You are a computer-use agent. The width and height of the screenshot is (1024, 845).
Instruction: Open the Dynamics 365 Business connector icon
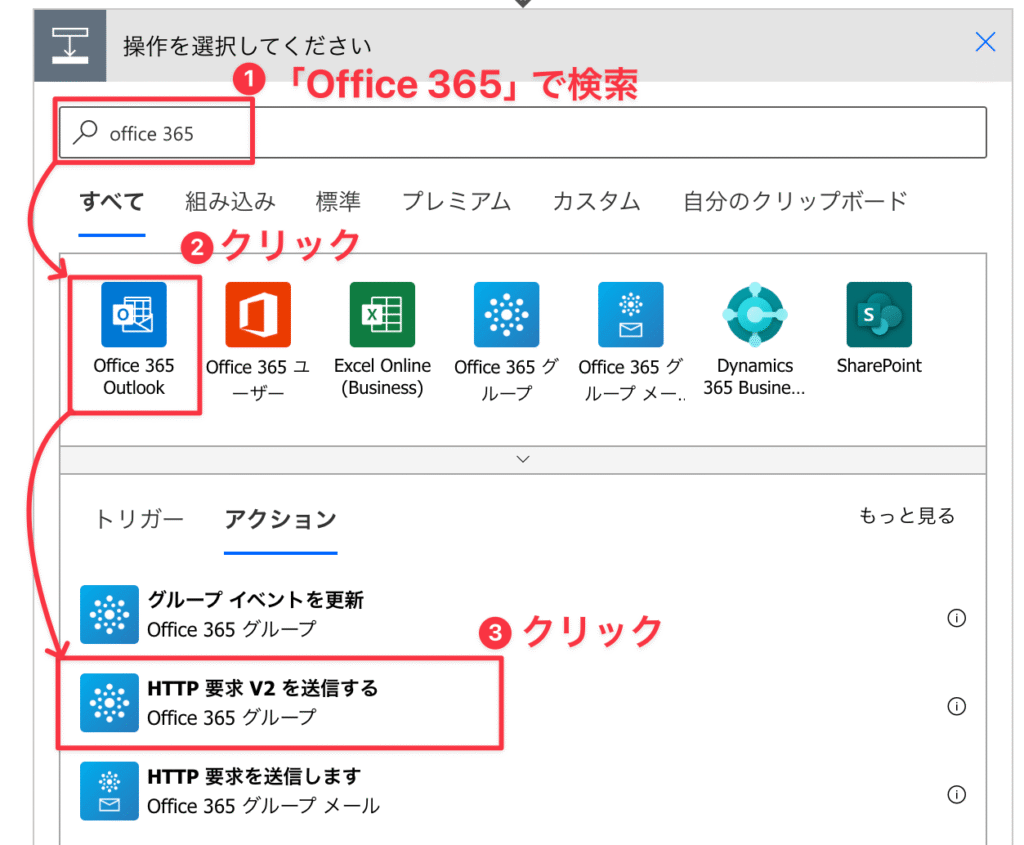(x=755, y=314)
